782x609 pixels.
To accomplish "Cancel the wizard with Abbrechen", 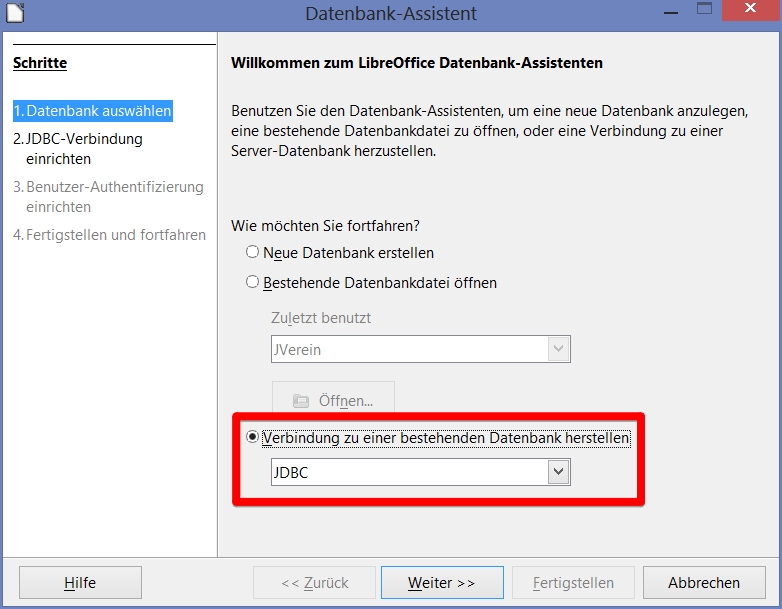I will (x=704, y=582).
